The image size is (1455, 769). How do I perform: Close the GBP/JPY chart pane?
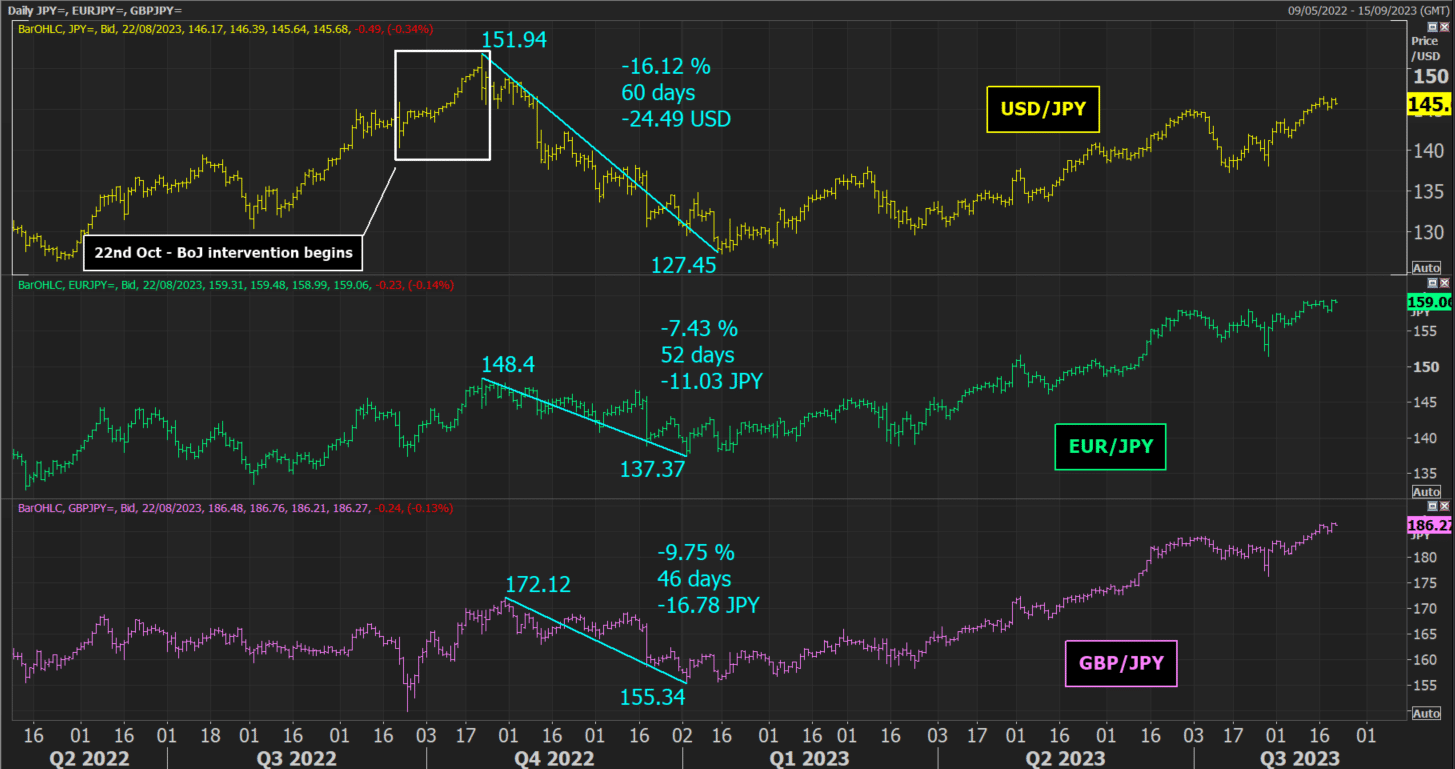click(x=1445, y=506)
